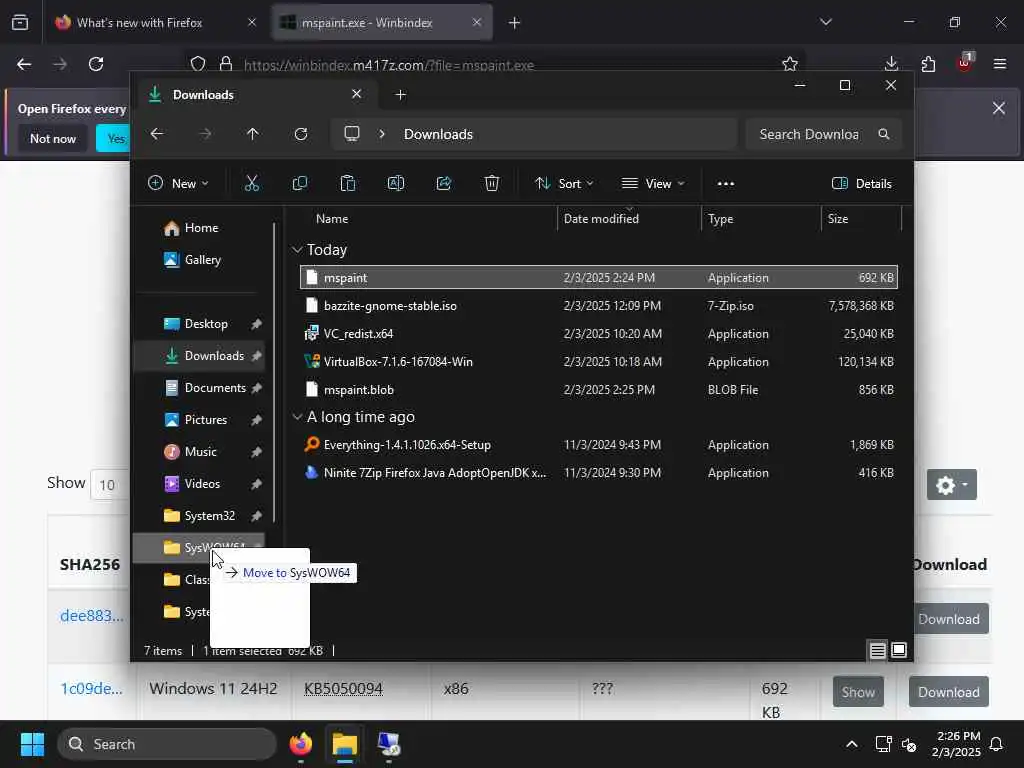This screenshot has width=1024, height=768.
Task: Open new Firefox tab with plus button
Action: 514,23
